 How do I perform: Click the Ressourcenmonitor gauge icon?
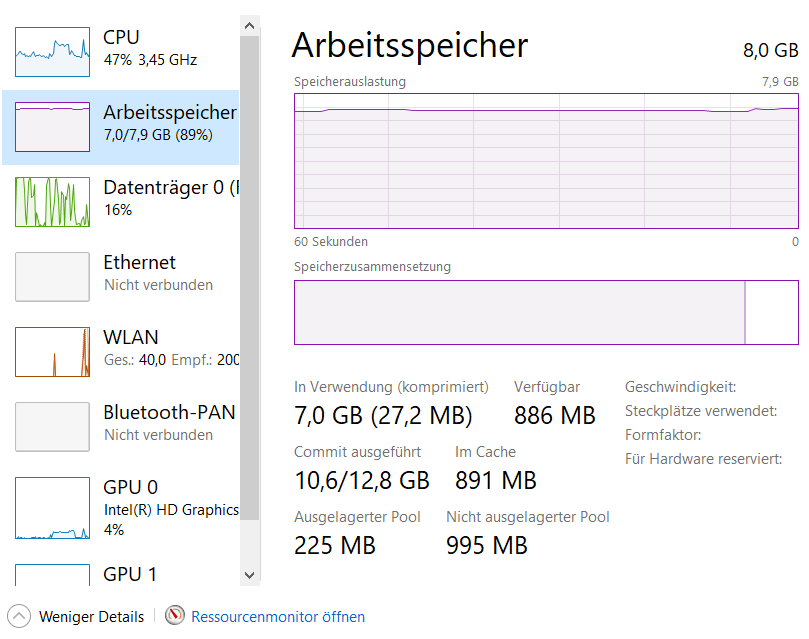click(x=175, y=616)
